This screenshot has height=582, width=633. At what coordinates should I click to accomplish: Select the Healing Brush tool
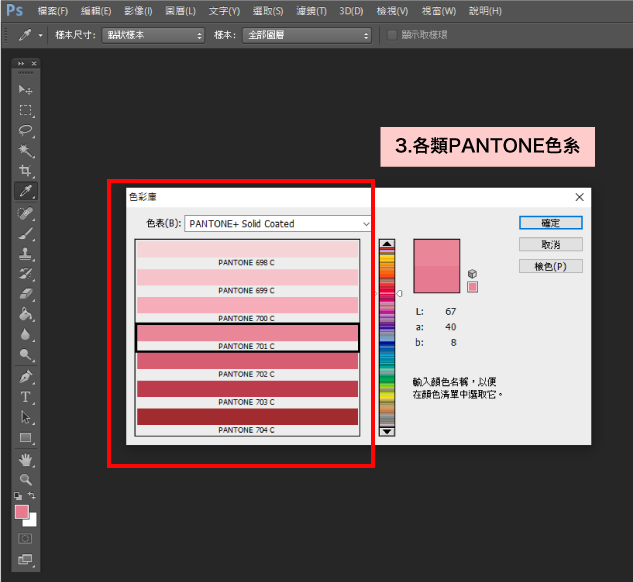25,213
